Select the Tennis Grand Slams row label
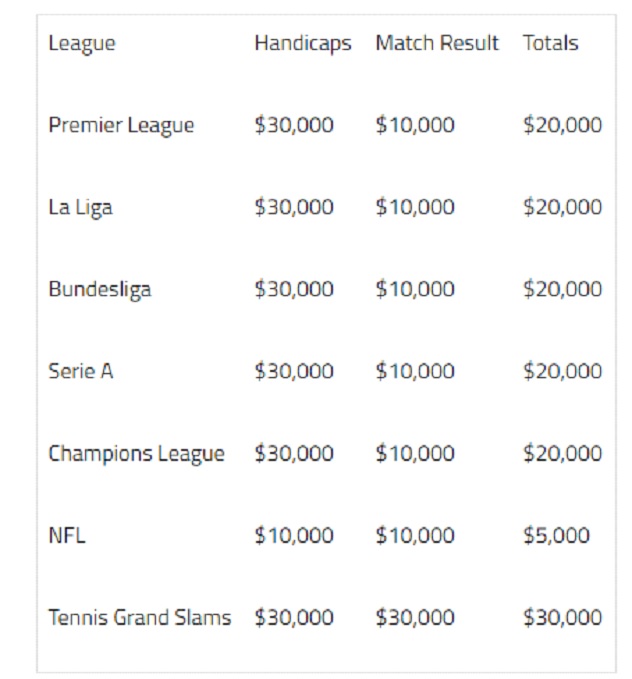The image size is (632, 679). (x=140, y=618)
